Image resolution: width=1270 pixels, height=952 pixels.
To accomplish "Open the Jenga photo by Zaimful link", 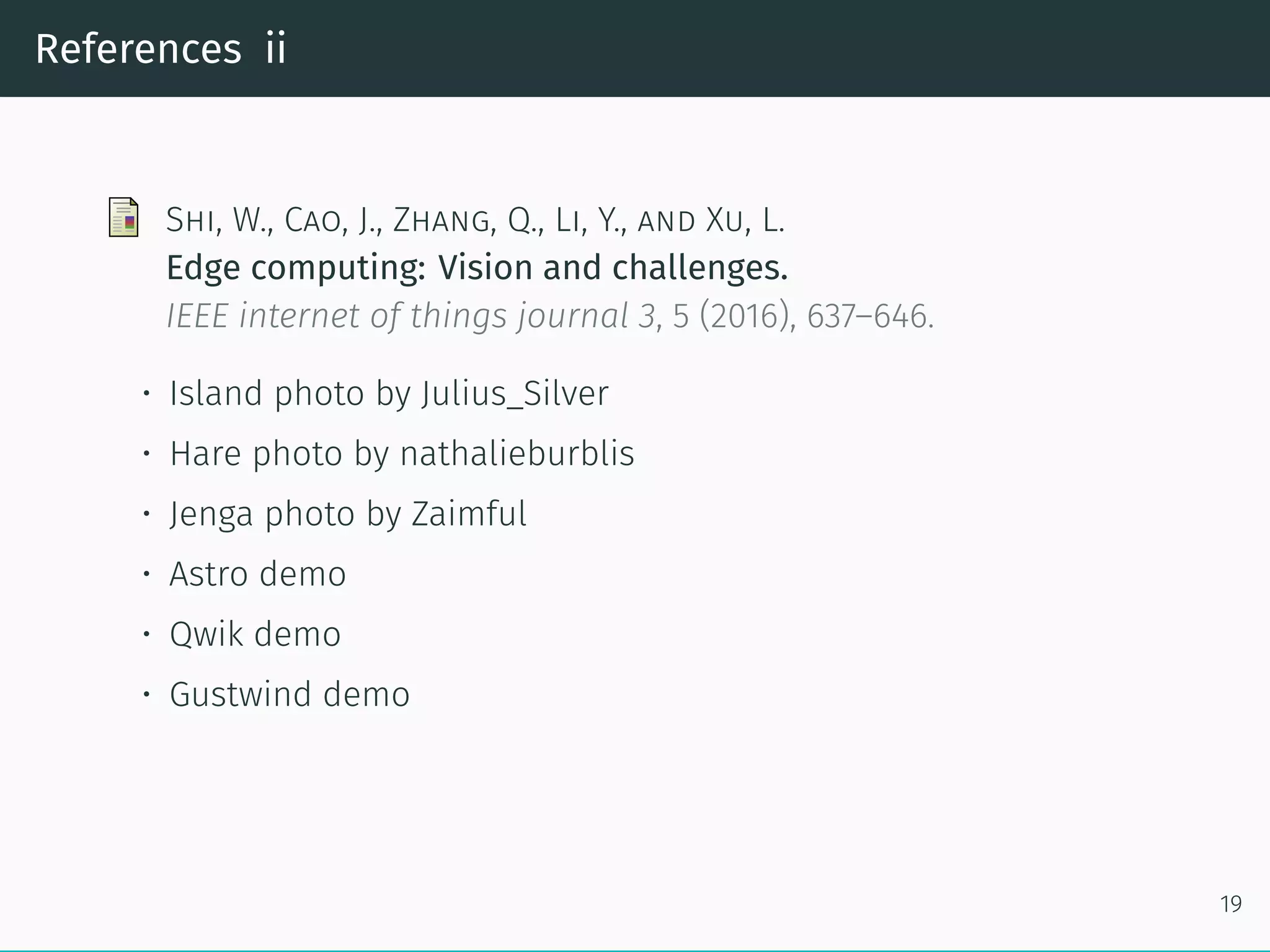I will (348, 514).
